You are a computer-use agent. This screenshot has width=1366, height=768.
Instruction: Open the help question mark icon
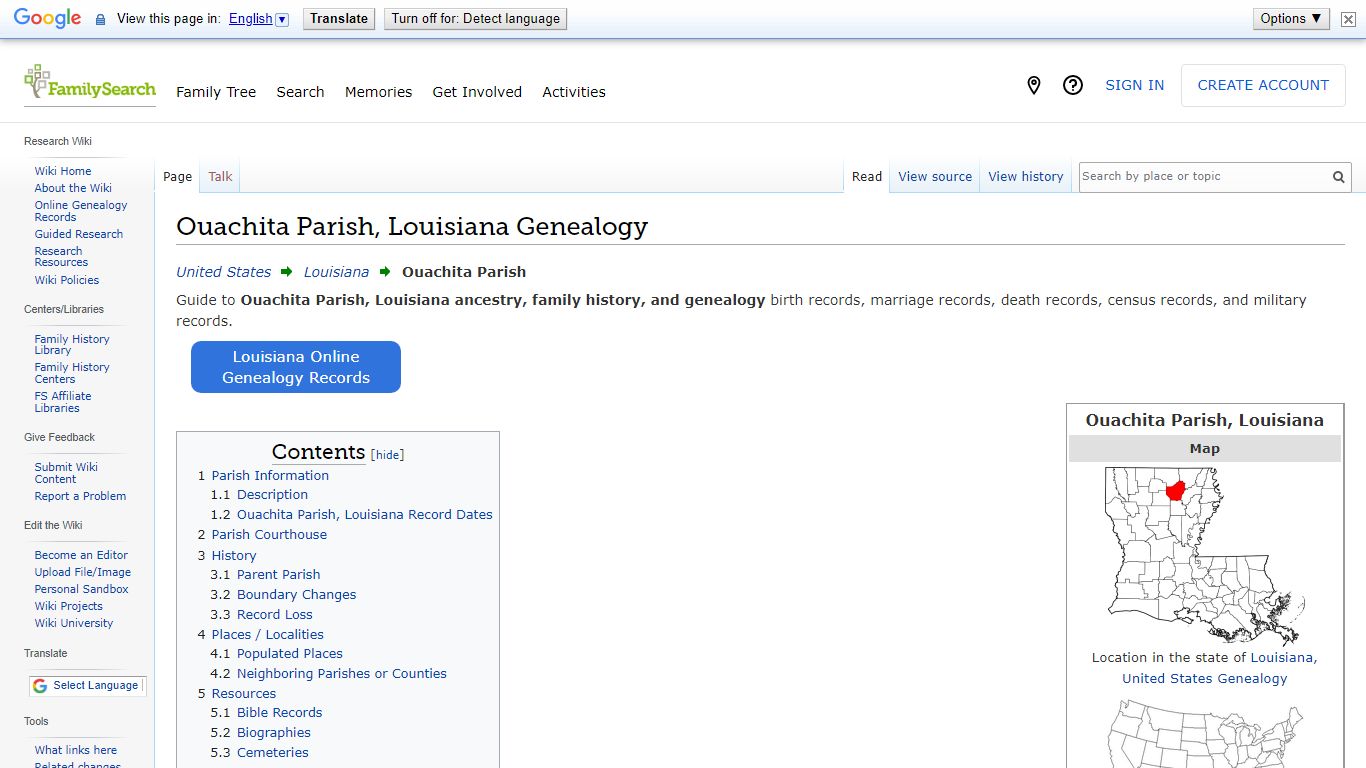(1073, 86)
